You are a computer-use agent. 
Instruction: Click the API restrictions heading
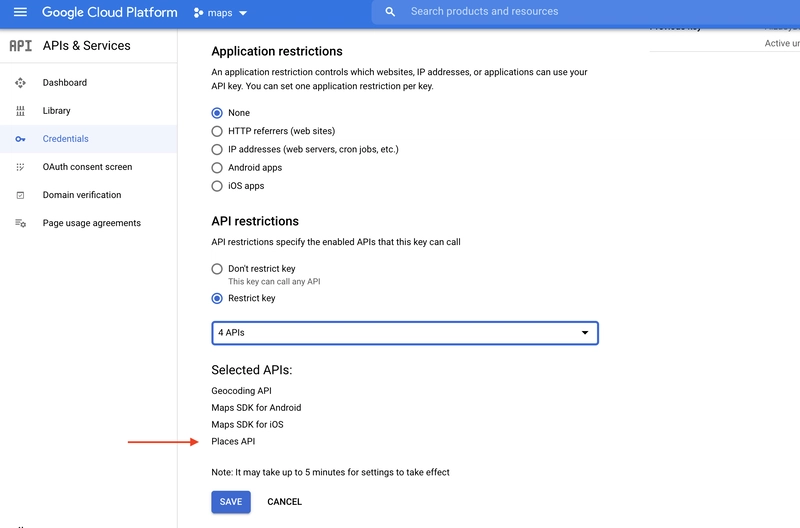click(255, 221)
